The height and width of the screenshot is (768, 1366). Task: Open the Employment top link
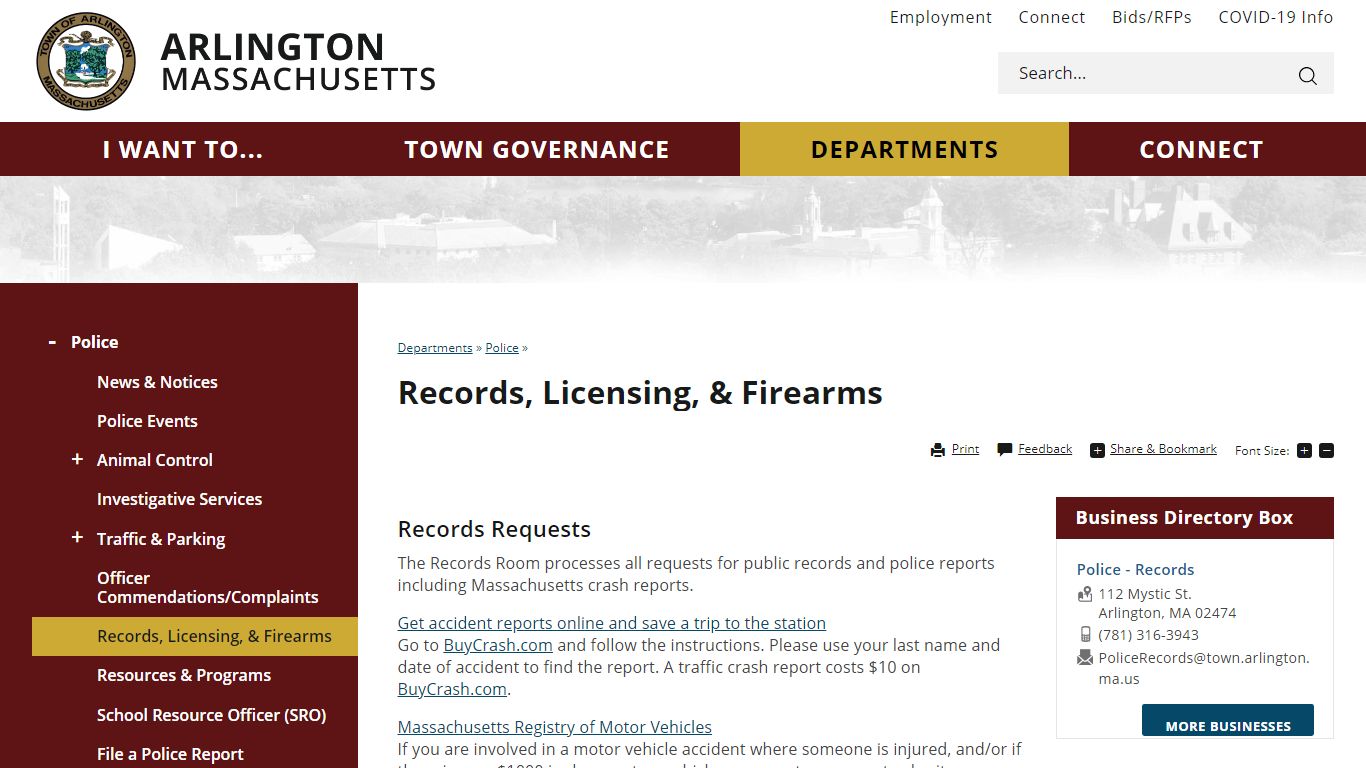click(x=941, y=17)
